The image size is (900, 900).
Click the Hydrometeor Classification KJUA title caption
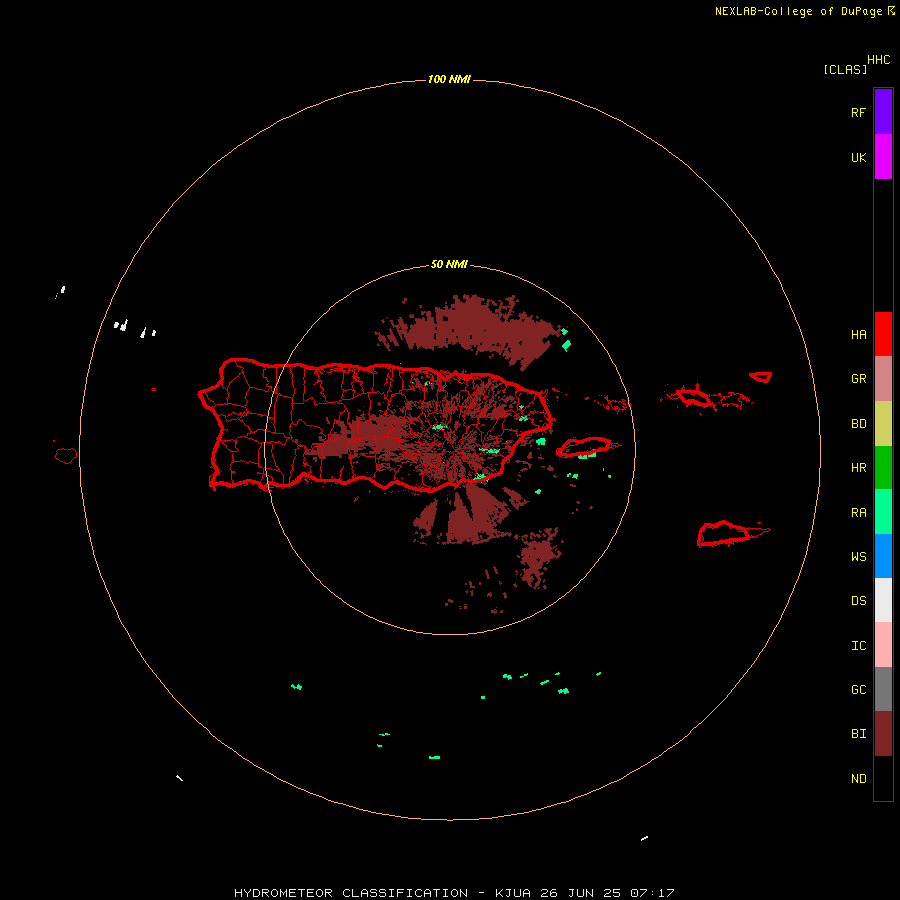tap(454, 893)
